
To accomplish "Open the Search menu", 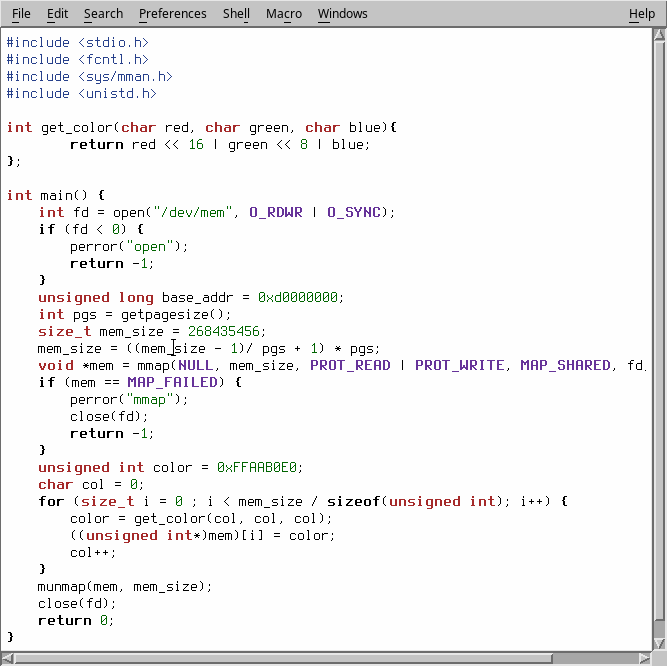I will click(x=103, y=14).
